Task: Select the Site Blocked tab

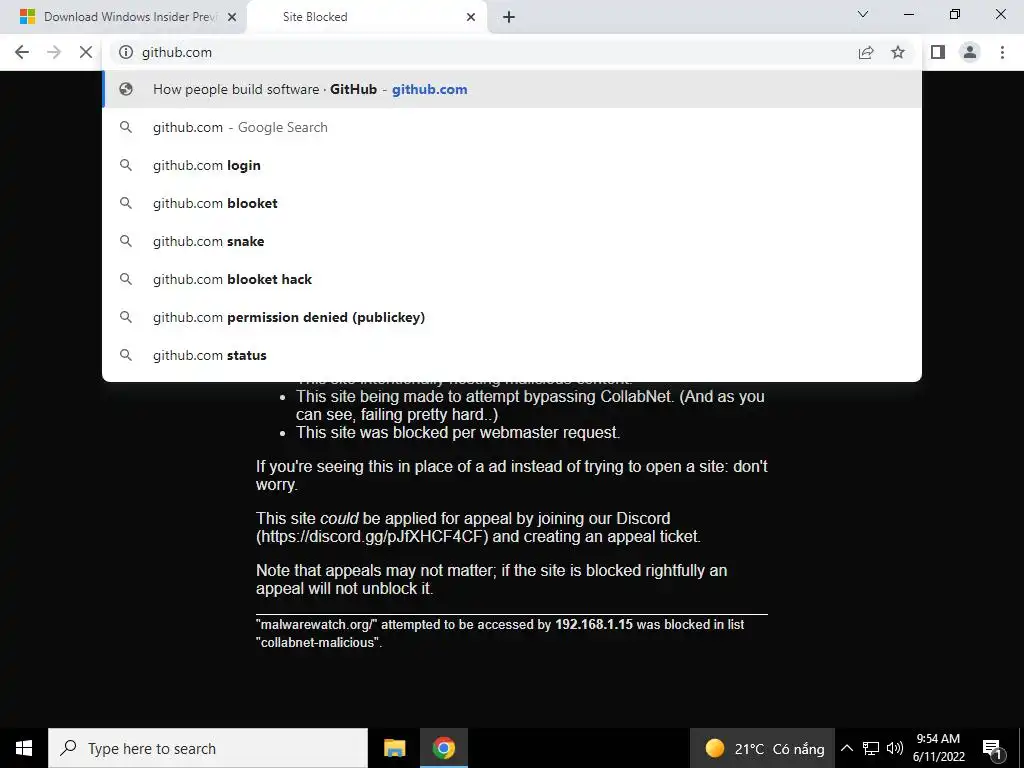Action: 367,17
